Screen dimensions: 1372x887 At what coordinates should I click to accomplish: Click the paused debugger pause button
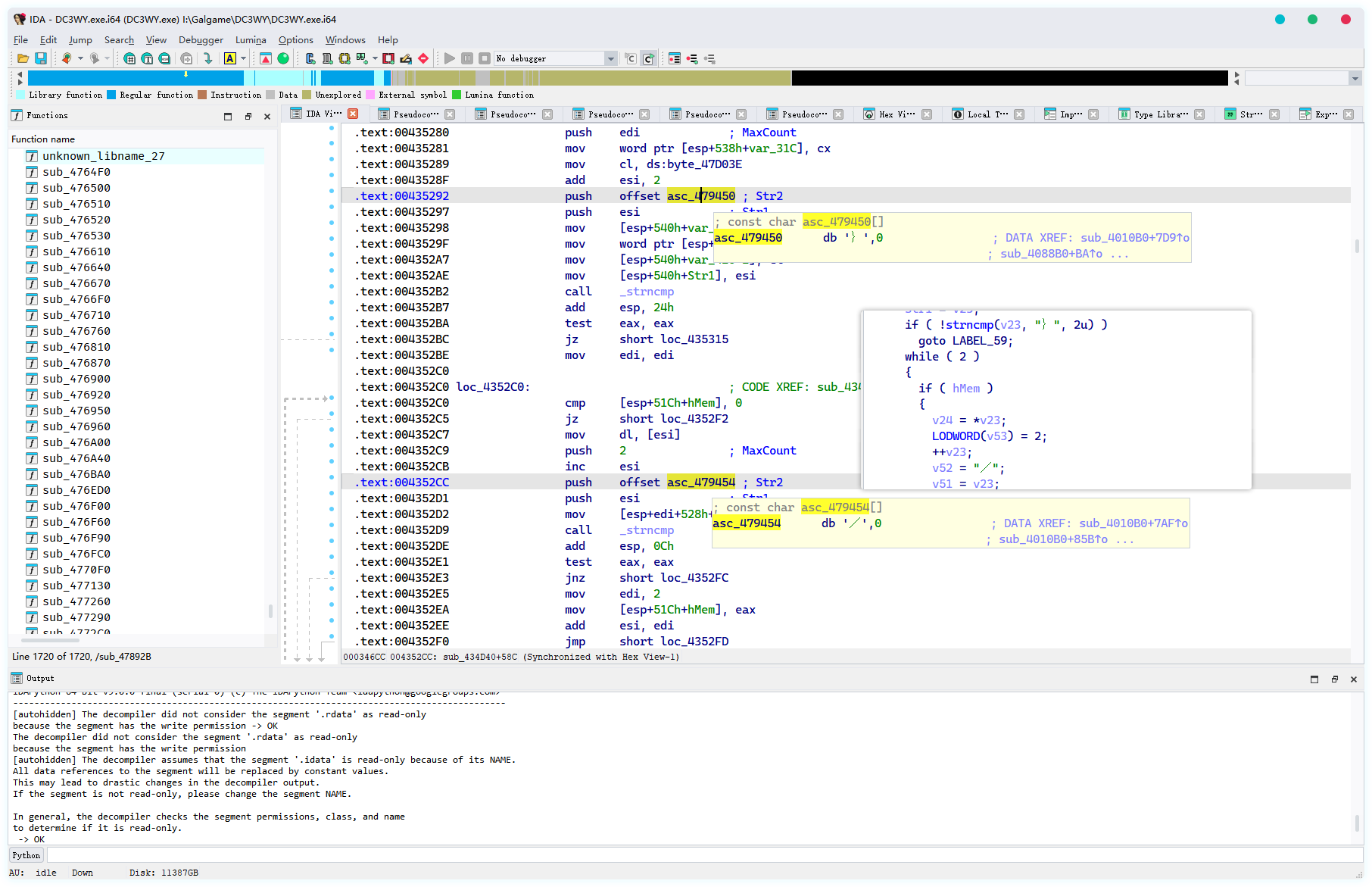point(467,58)
